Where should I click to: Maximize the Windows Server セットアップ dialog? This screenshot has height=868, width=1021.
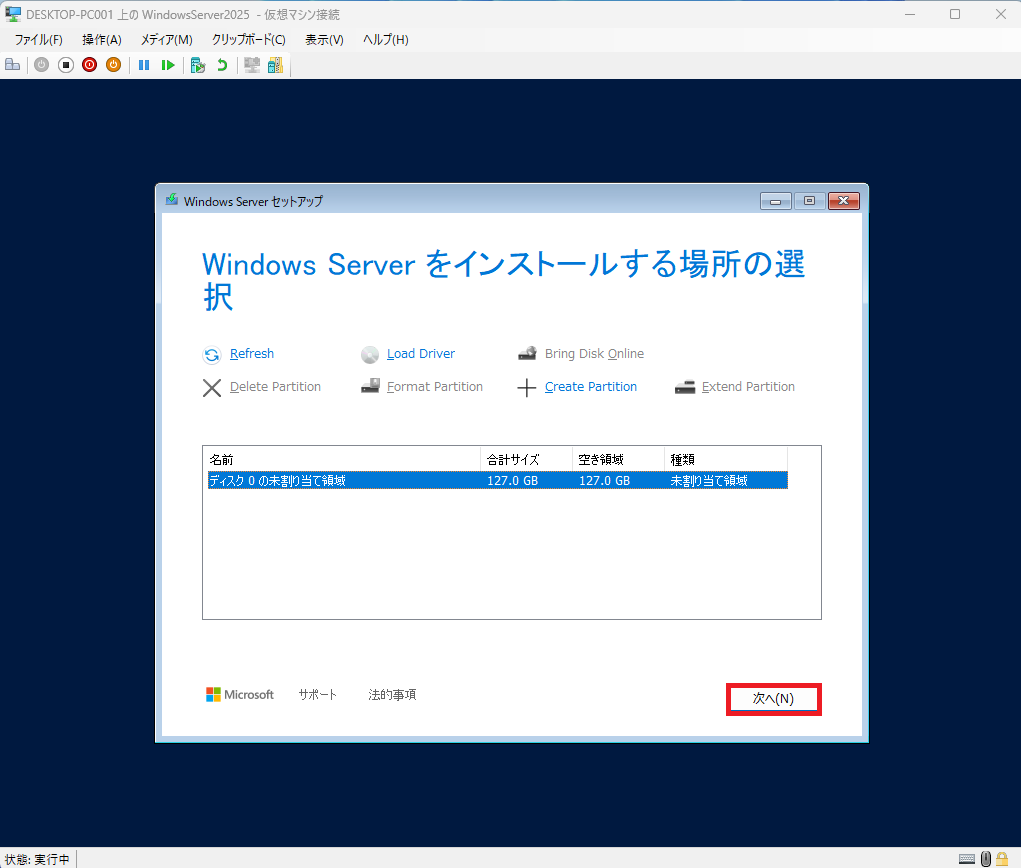click(x=809, y=201)
